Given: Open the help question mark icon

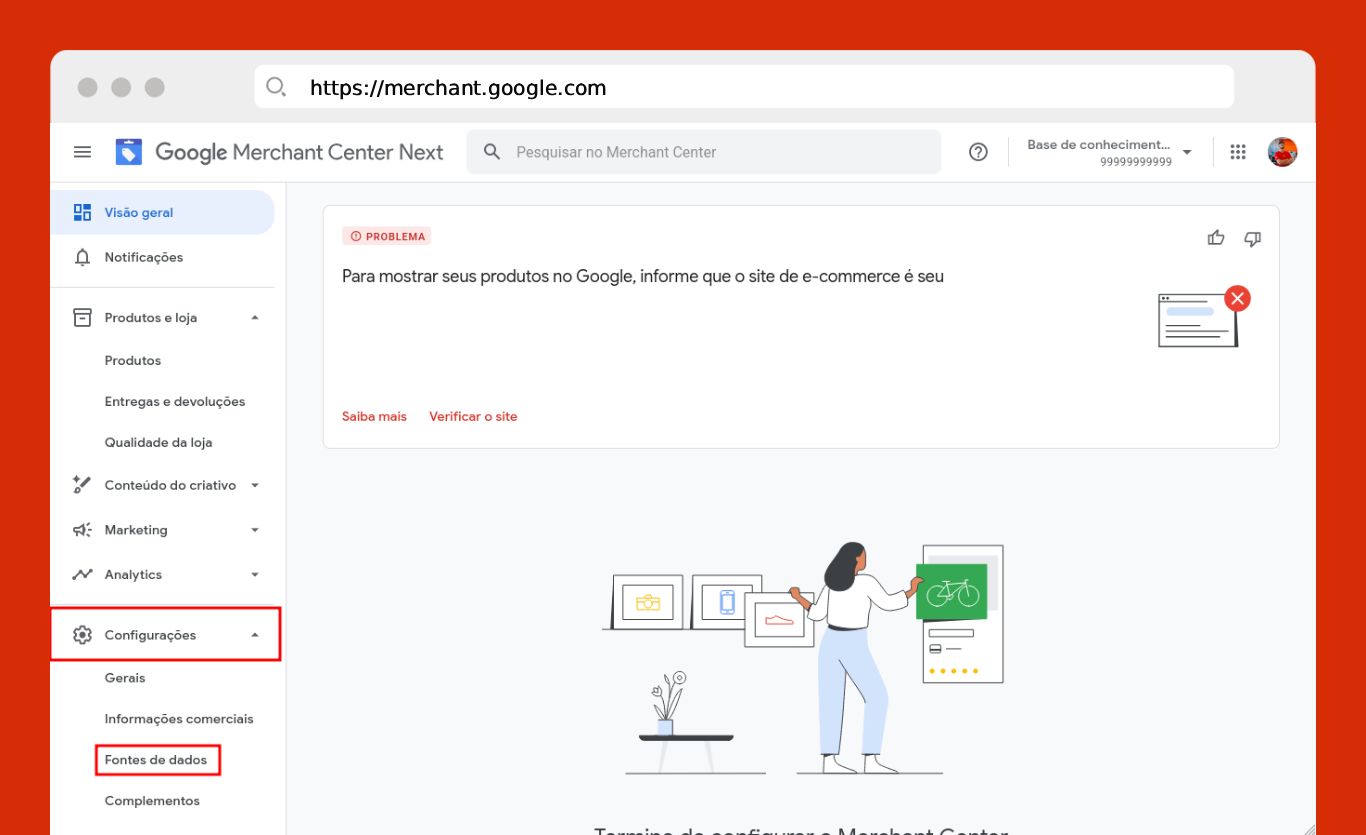Looking at the screenshot, I should (x=978, y=152).
